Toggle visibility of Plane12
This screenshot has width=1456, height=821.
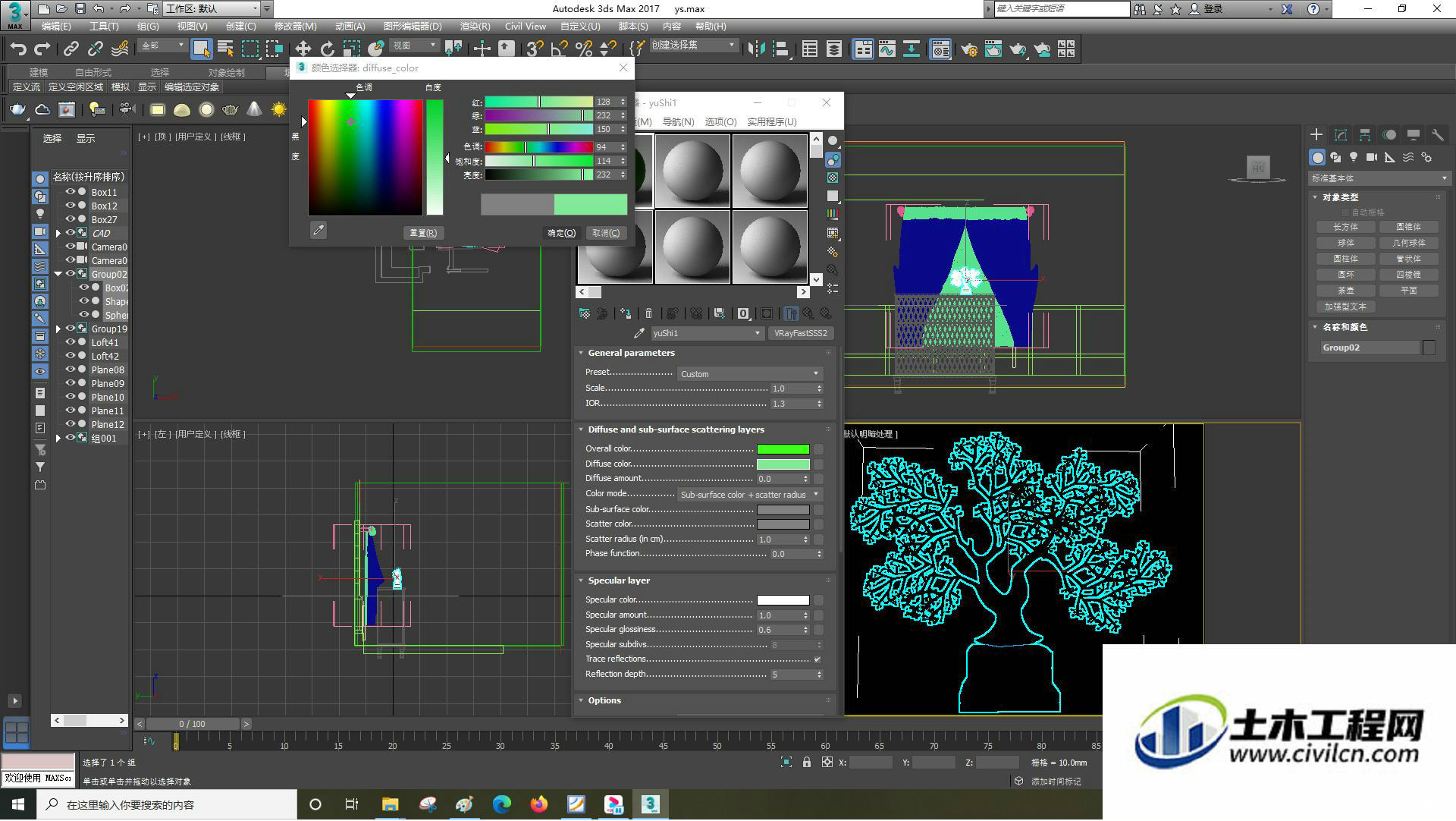(x=70, y=424)
